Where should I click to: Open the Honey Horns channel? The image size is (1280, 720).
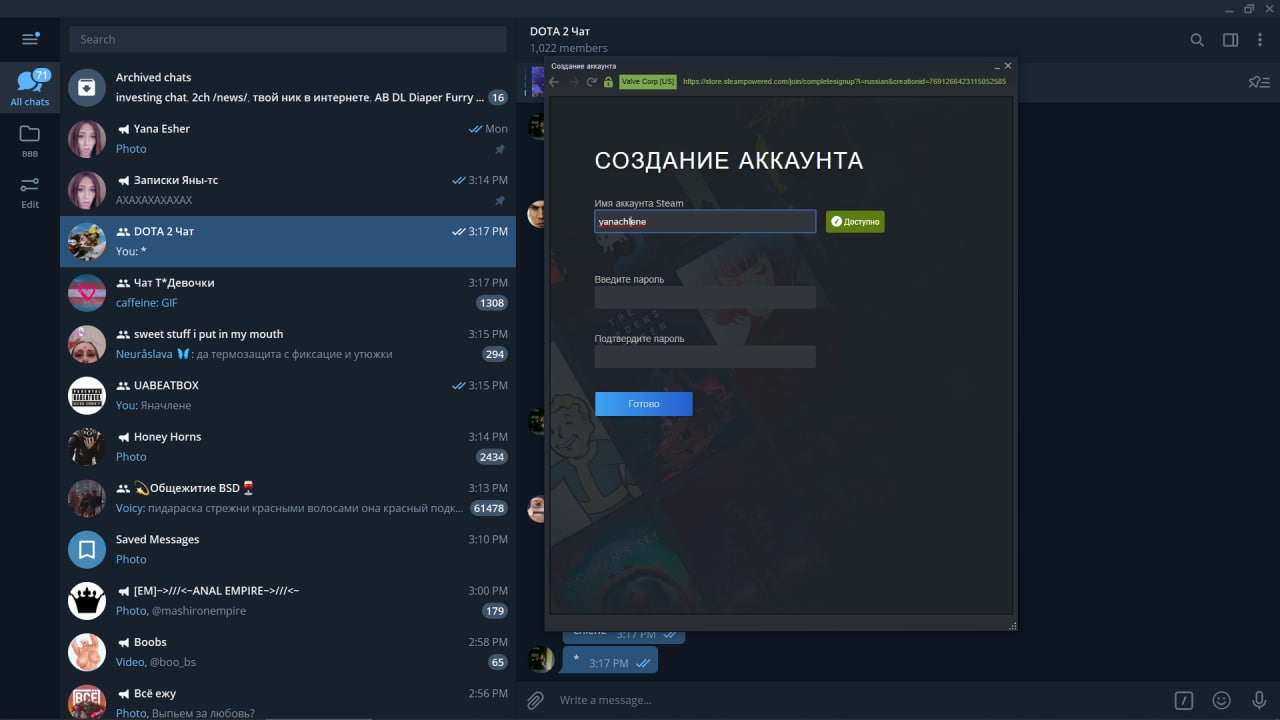tap(288, 447)
